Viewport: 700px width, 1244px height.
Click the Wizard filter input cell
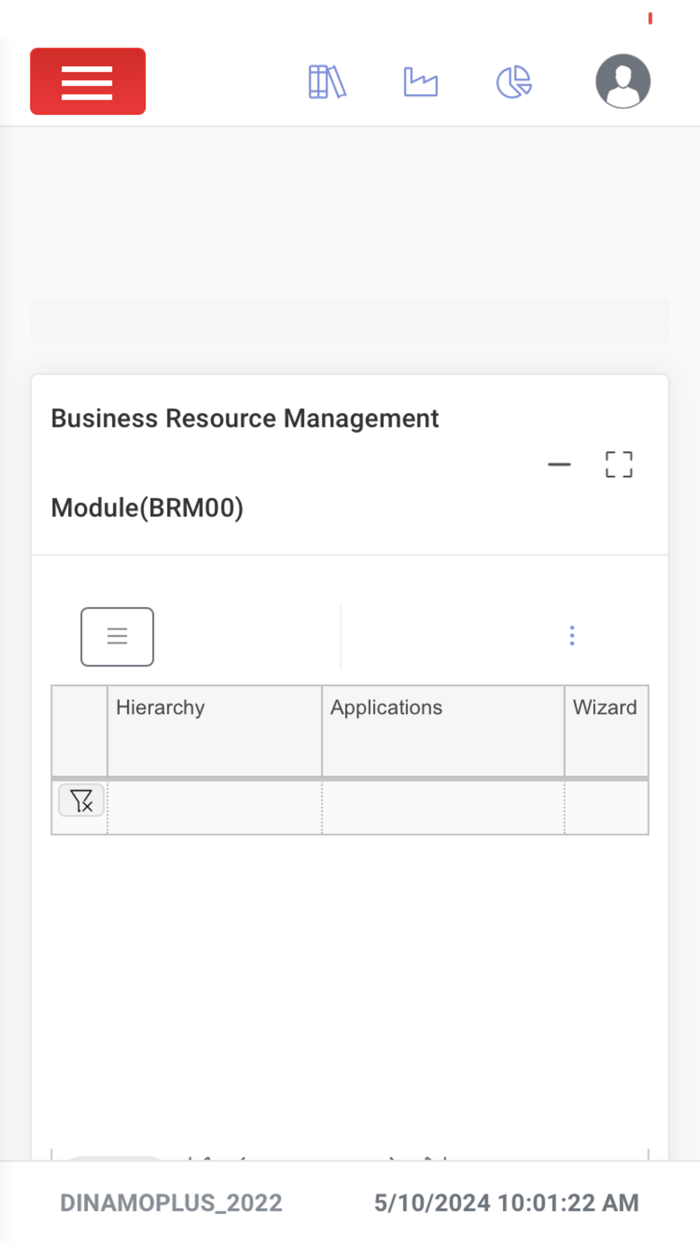(x=606, y=807)
